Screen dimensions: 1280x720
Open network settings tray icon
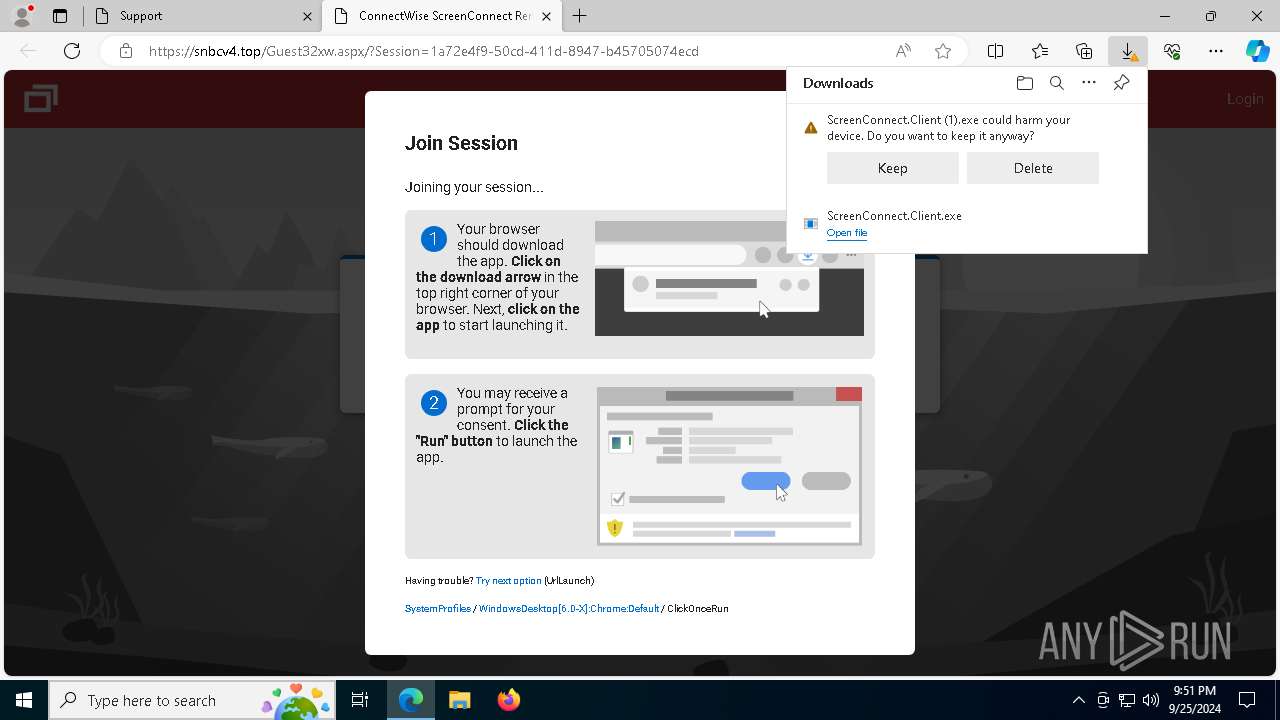click(x=1127, y=700)
